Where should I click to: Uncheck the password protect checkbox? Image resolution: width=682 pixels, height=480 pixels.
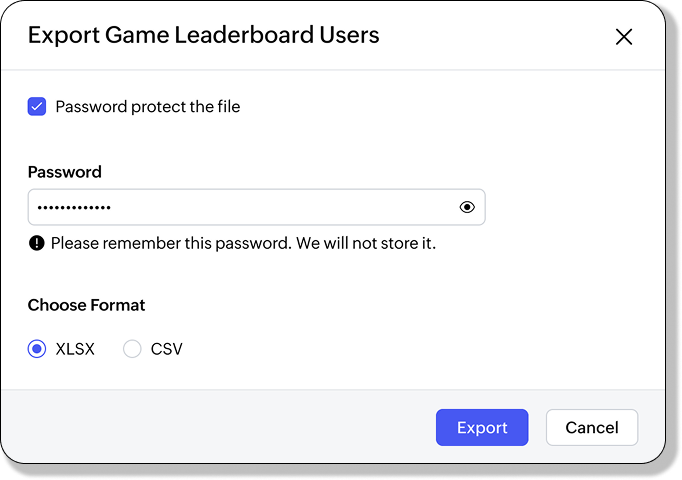point(37,106)
